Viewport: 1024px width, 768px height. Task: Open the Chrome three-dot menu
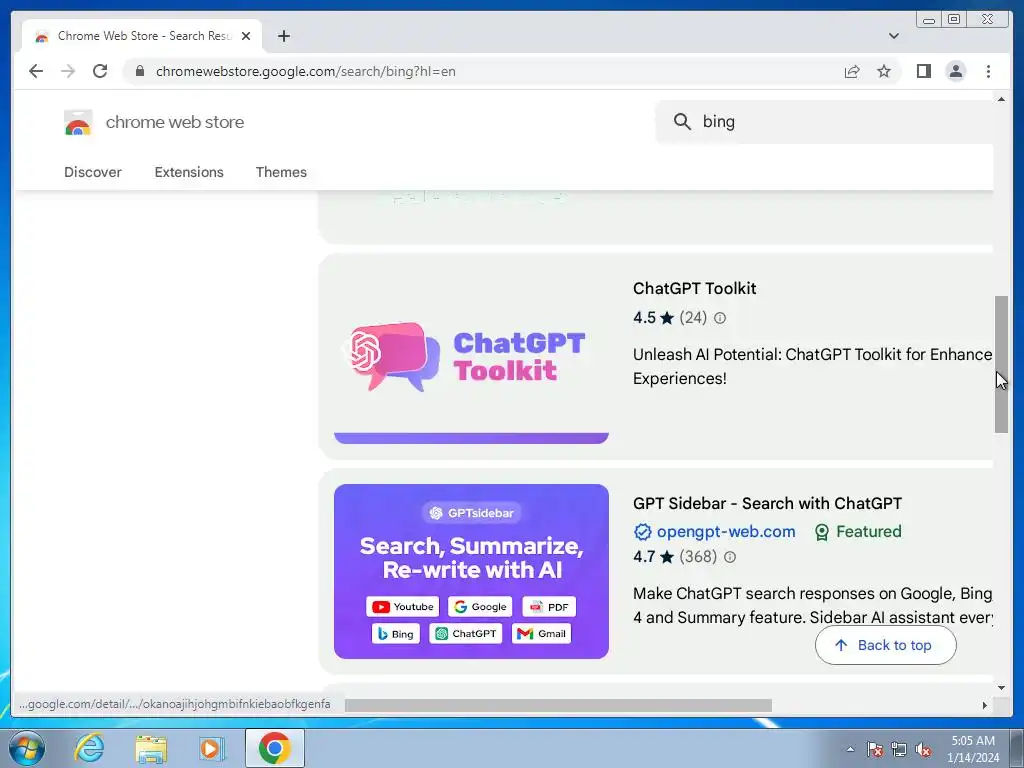(988, 71)
